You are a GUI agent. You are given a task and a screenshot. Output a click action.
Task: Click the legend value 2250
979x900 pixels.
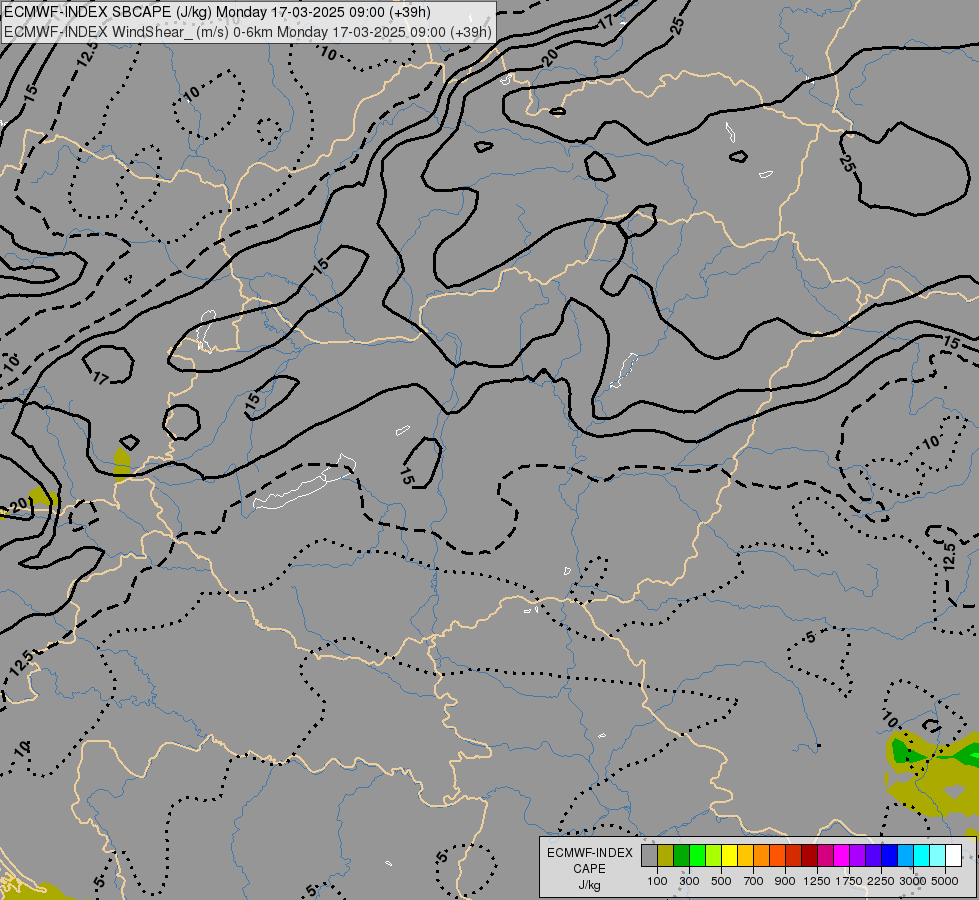pyautogui.click(x=881, y=881)
